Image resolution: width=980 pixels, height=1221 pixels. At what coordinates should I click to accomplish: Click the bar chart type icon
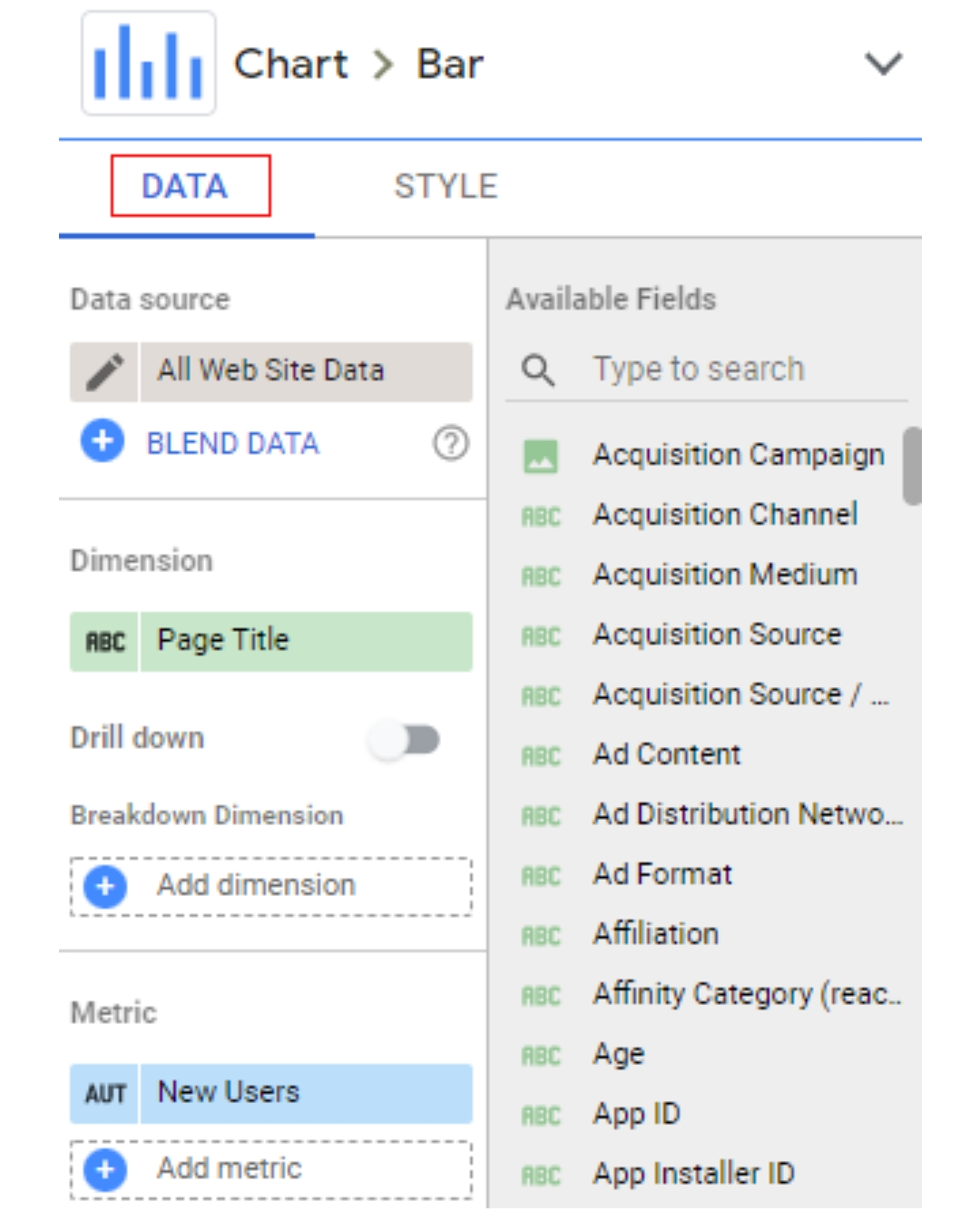tap(149, 64)
